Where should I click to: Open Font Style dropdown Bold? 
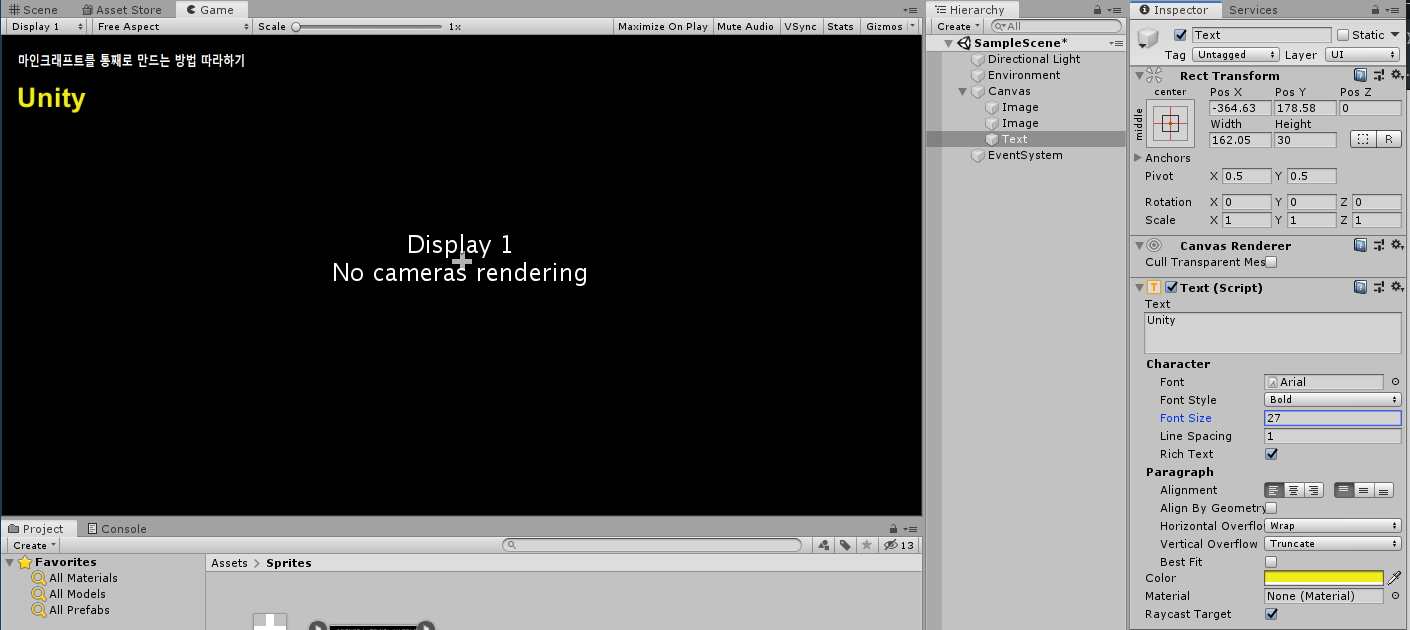pos(1333,400)
